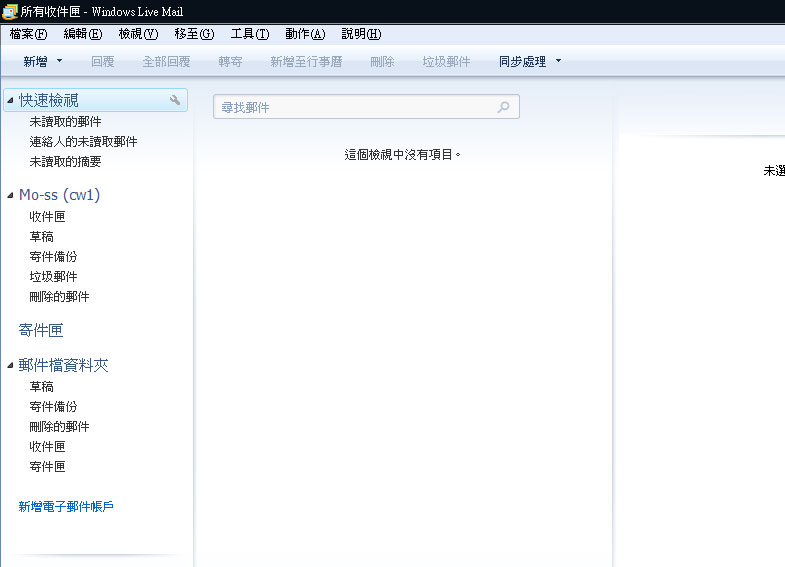The width and height of the screenshot is (785, 567).
Task: Click 新增至行事曆 in the toolbar
Action: click(x=306, y=62)
